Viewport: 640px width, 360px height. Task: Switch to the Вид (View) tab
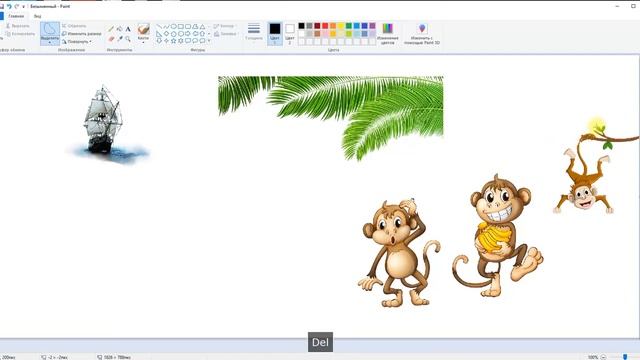point(37,16)
